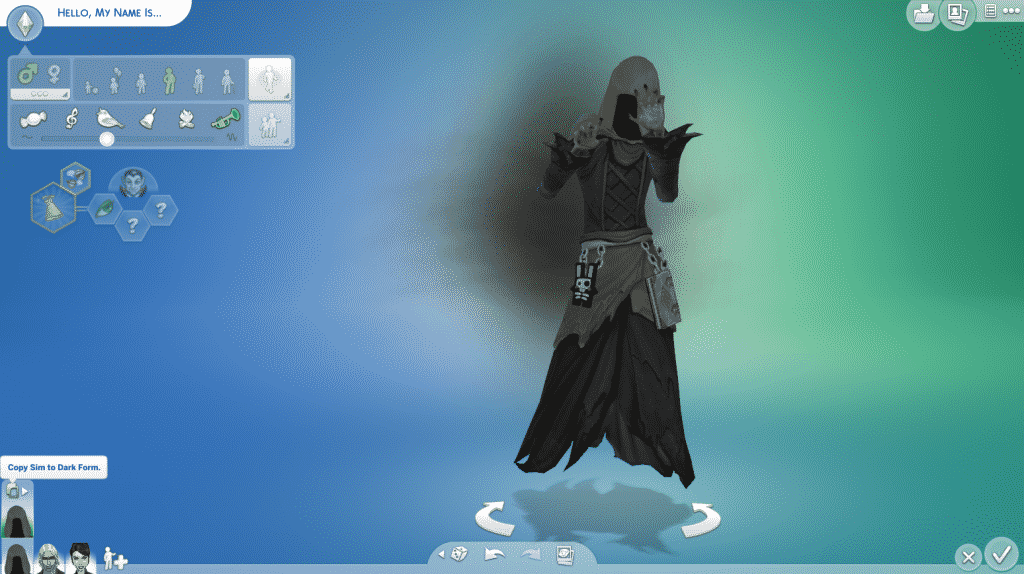Select the brash trumpet voice
The image size is (1024, 574).
pyautogui.click(x=226, y=119)
